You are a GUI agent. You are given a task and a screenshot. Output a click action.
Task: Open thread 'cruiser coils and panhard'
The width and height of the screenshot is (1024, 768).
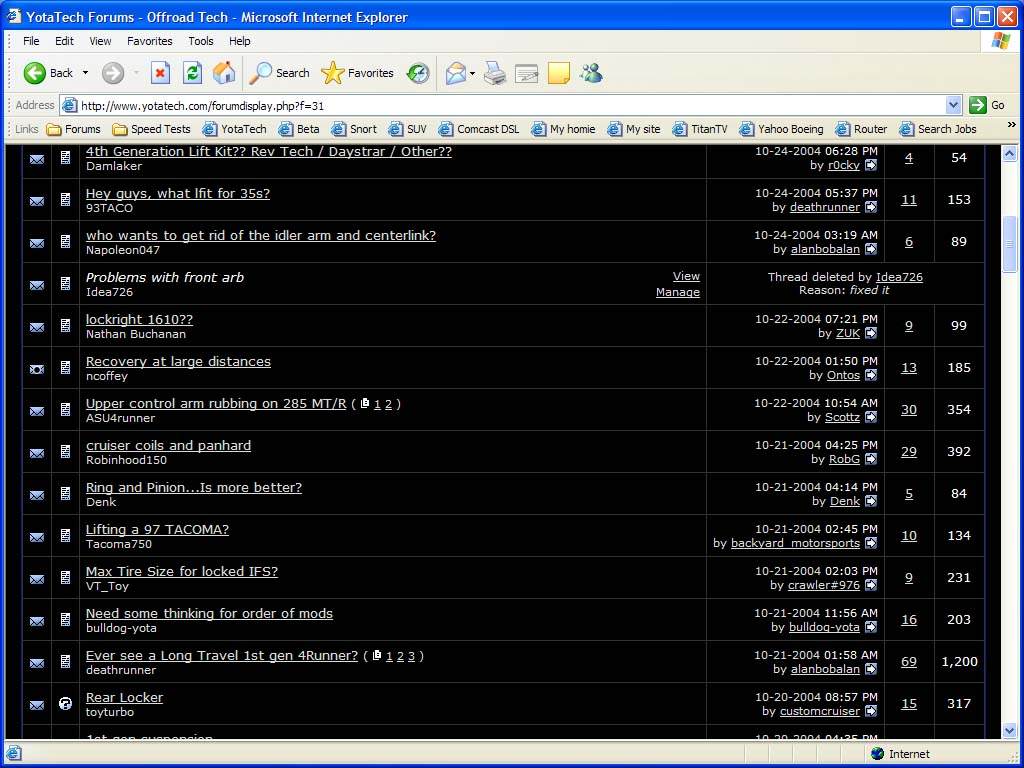pyautogui.click(x=168, y=445)
